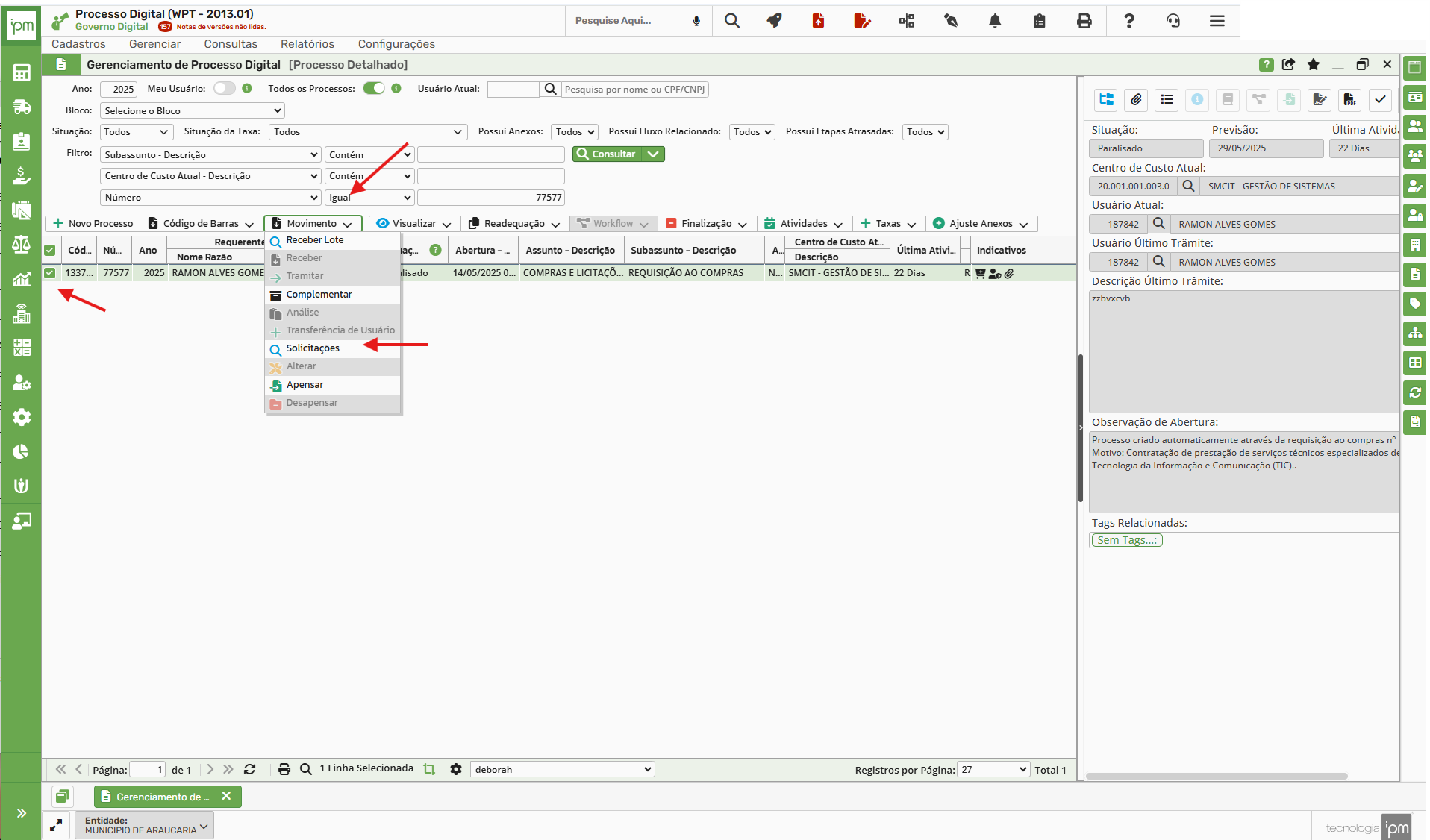Screen dimensions: 1430x840
Task: Expand the Entidade selector
Action: [x=144, y=825]
